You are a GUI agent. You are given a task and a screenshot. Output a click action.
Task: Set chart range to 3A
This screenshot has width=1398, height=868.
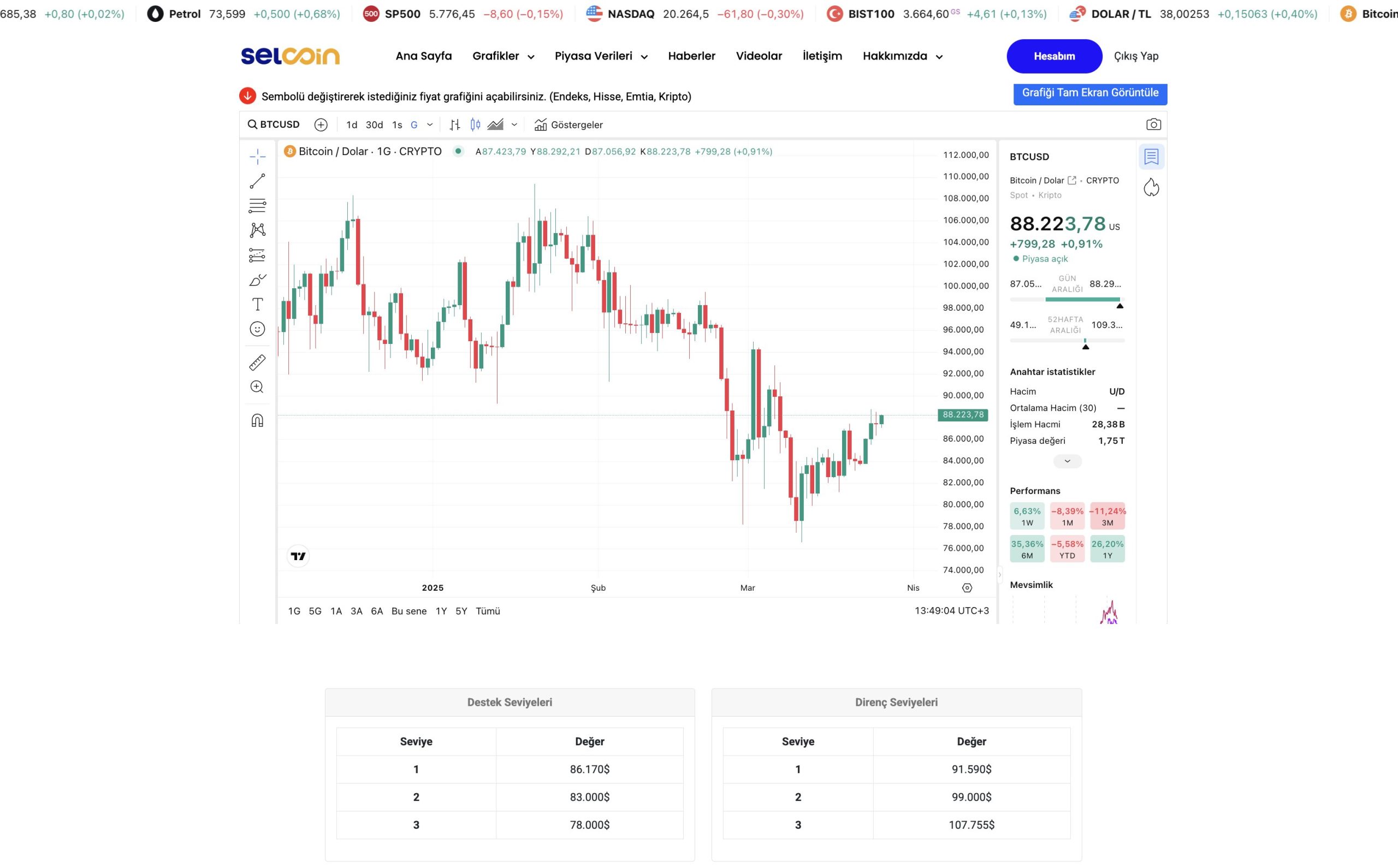(357, 611)
